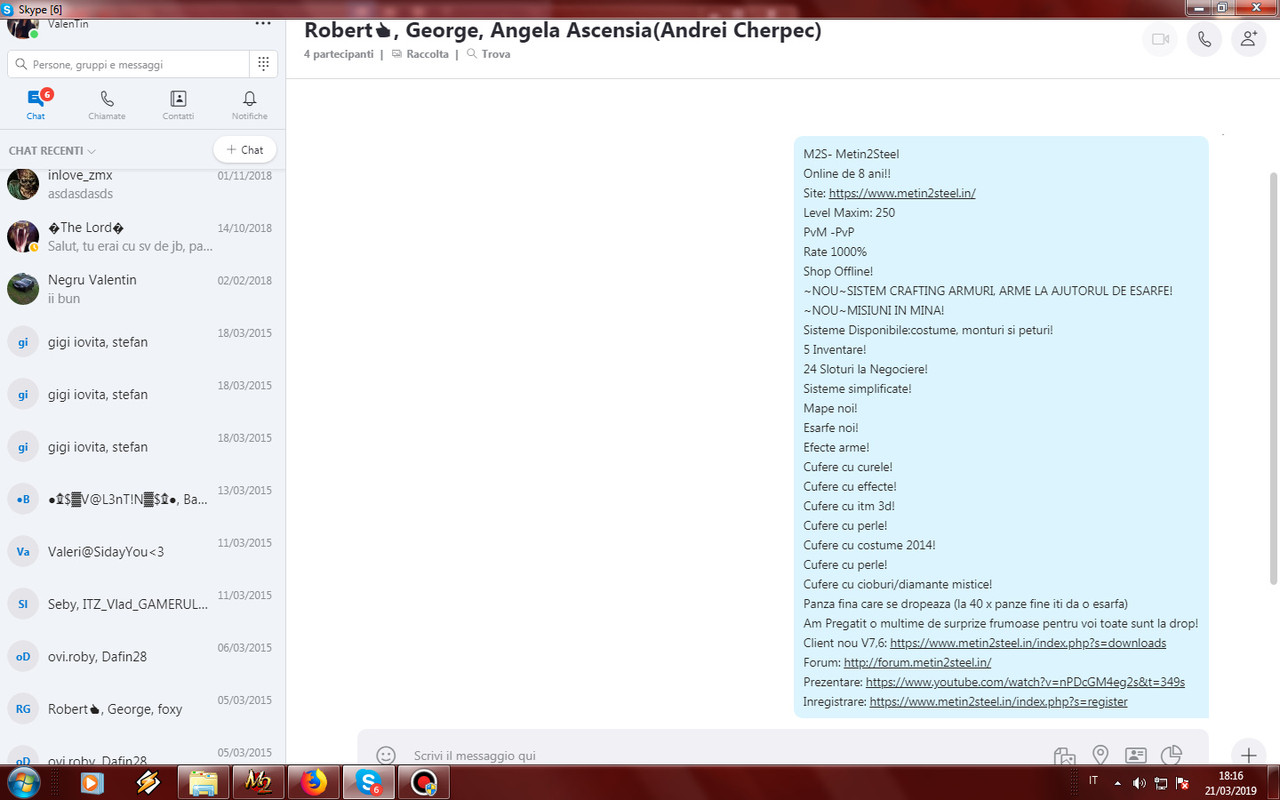Open the Metin2 M2 taskbar icon

coord(258,782)
